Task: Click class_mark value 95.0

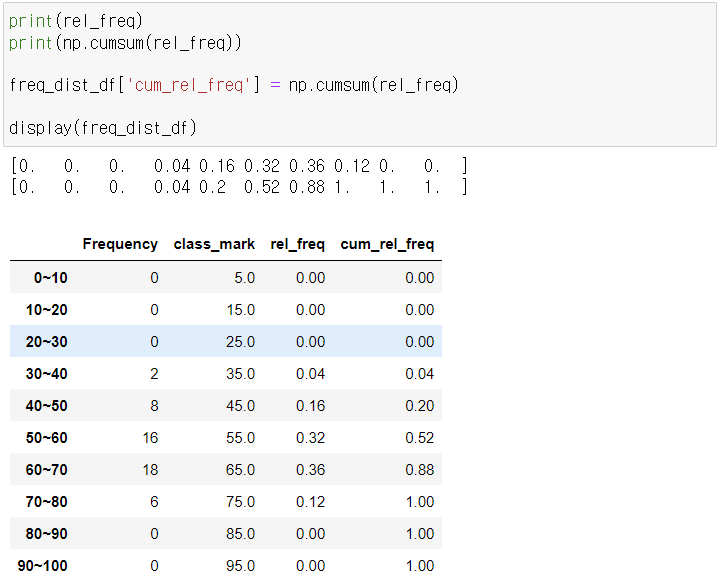Action: [x=241, y=565]
